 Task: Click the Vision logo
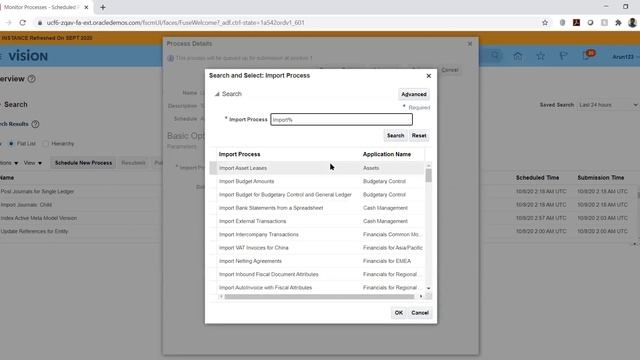click(28, 56)
